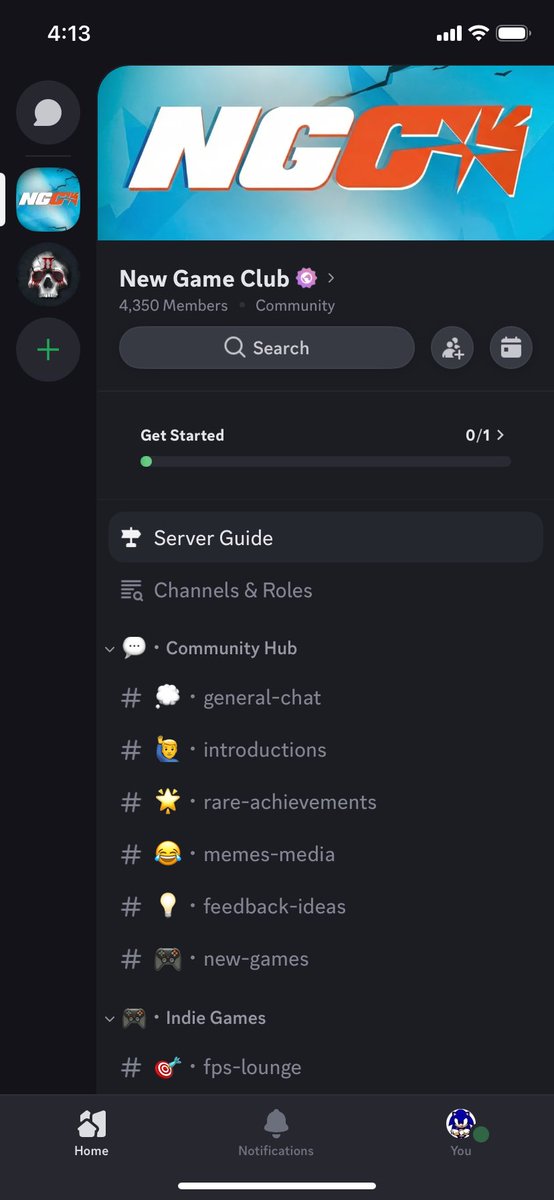Tap the Search field
This screenshot has width=554, height=1200.
click(266, 348)
